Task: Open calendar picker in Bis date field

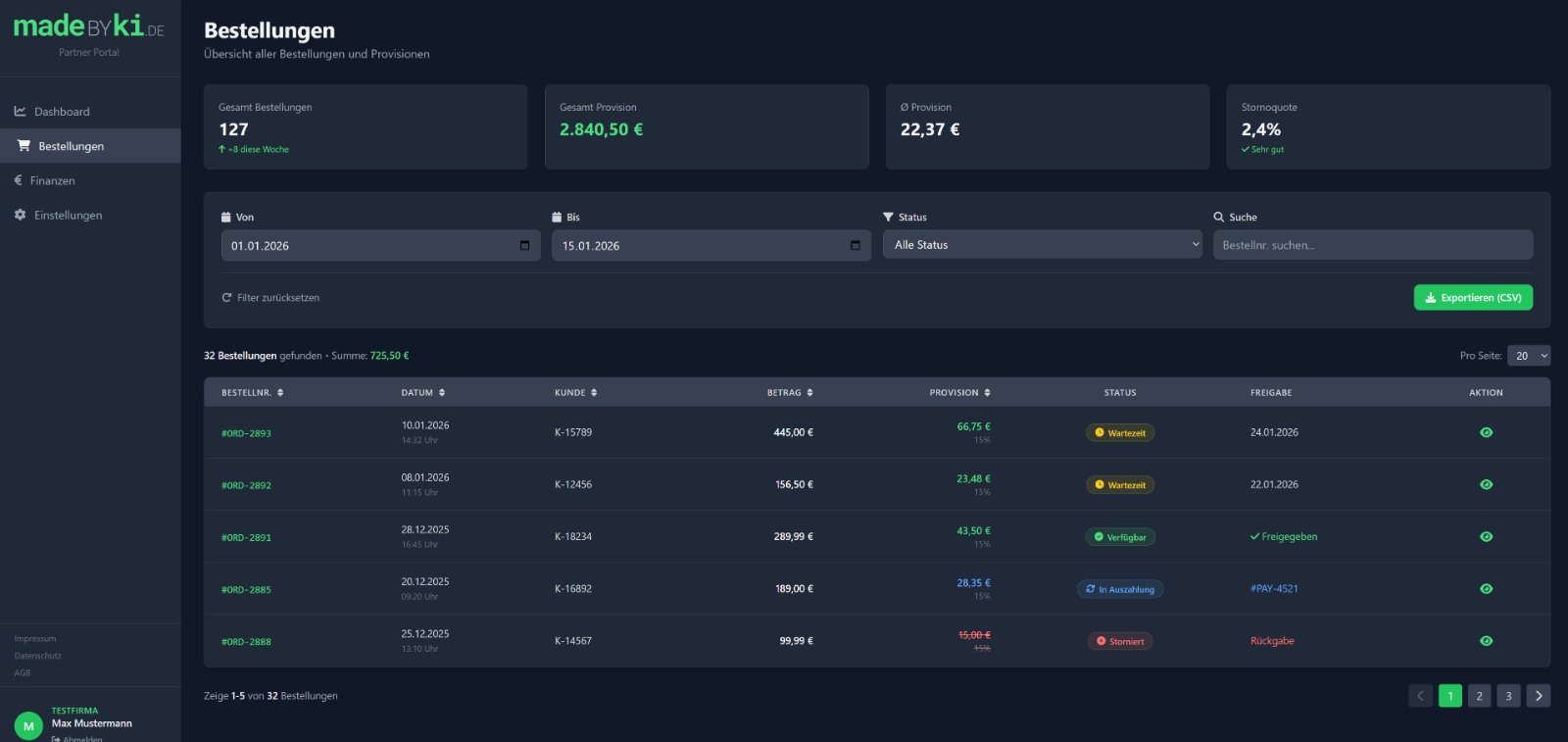Action: point(855,246)
